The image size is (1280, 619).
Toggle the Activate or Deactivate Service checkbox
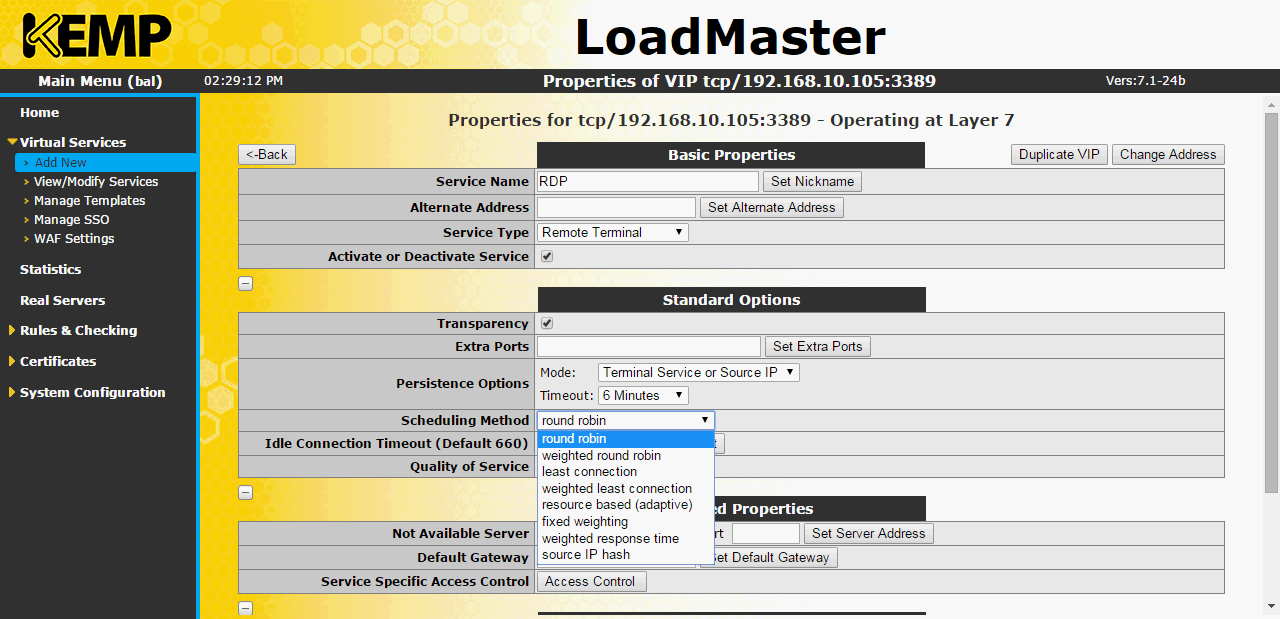click(547, 256)
